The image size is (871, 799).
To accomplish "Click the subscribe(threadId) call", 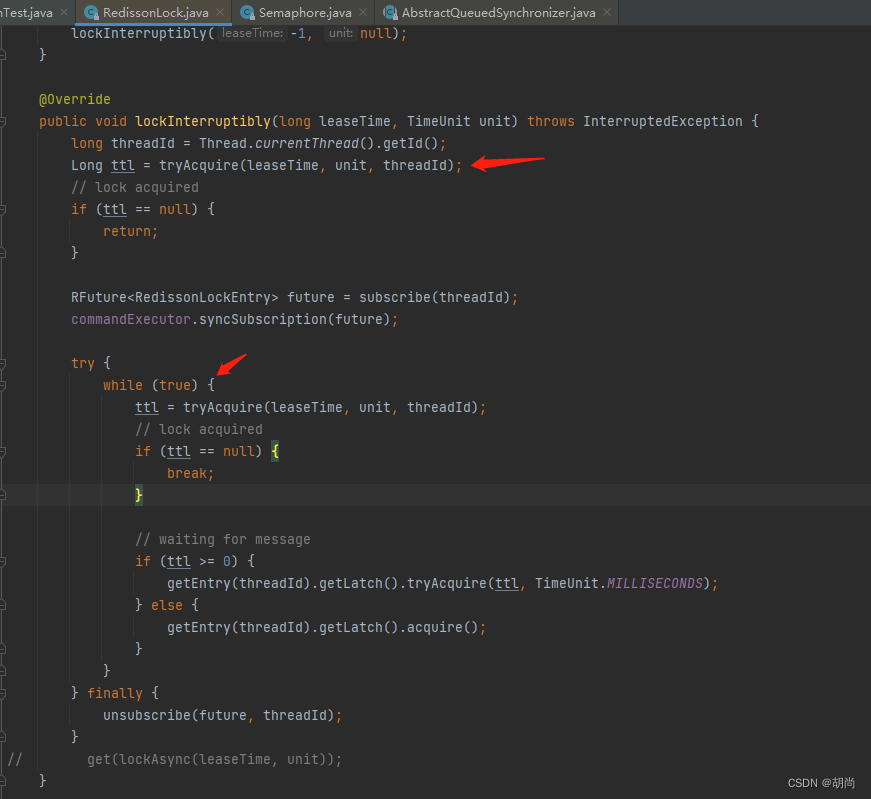I will click(x=434, y=298).
